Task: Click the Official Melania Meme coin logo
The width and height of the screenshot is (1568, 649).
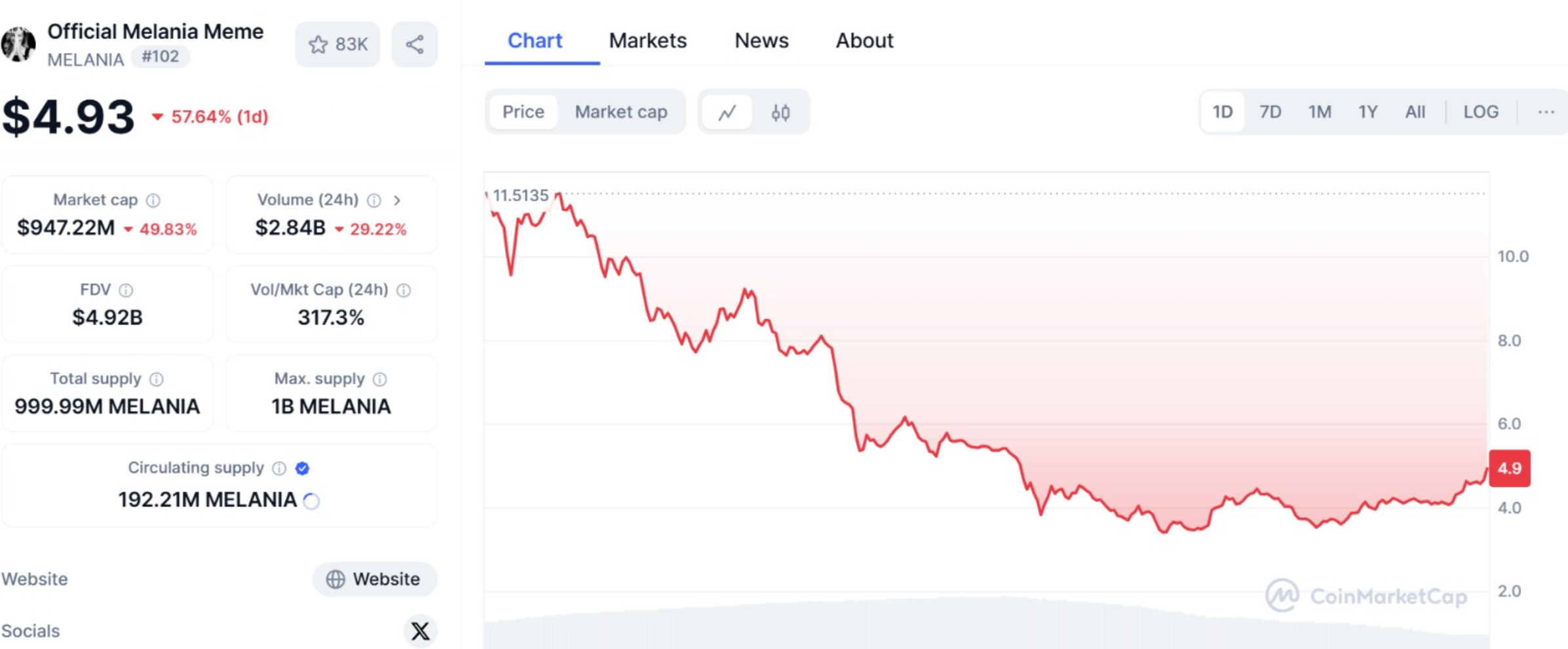Action: click(x=18, y=45)
